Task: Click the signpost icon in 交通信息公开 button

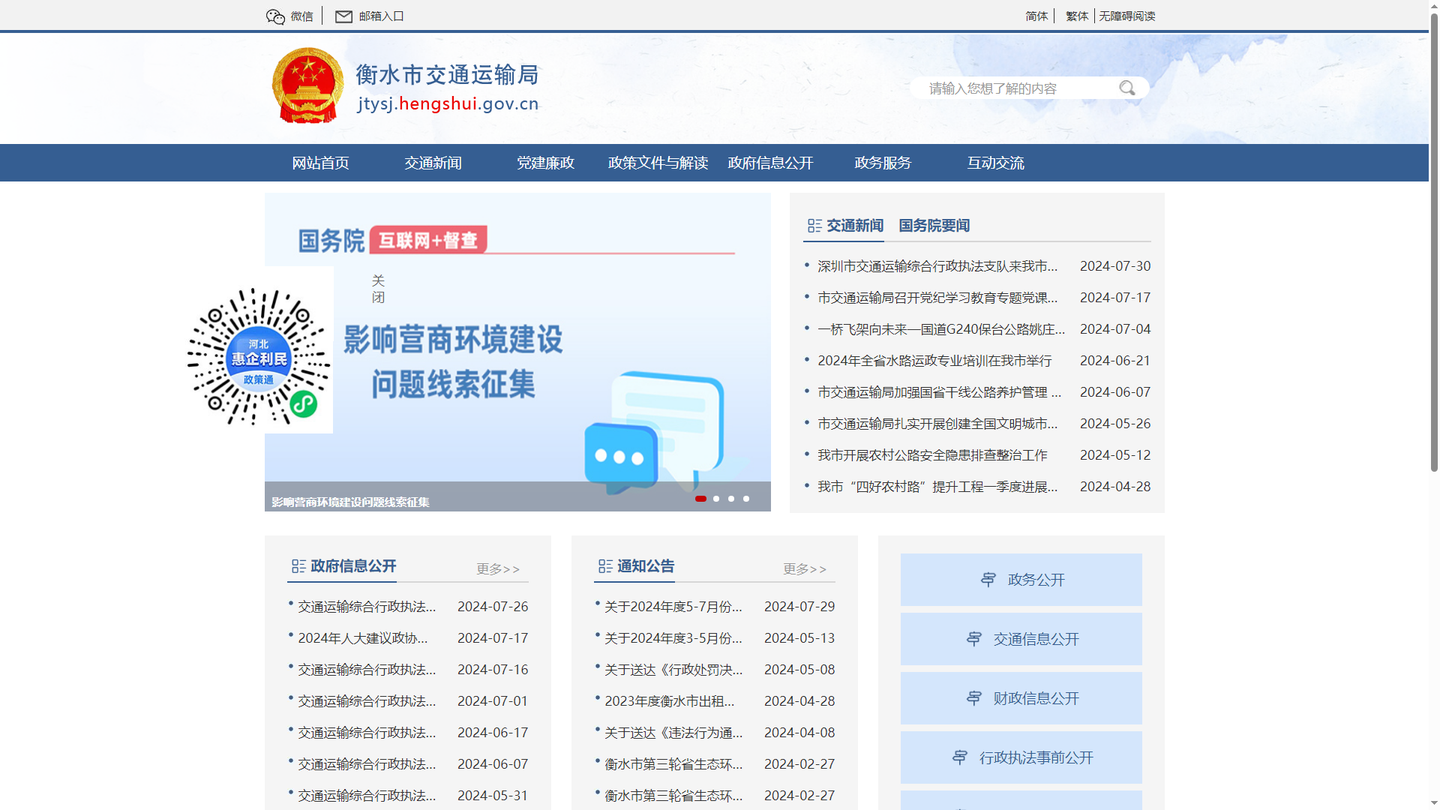Action: pos(974,639)
